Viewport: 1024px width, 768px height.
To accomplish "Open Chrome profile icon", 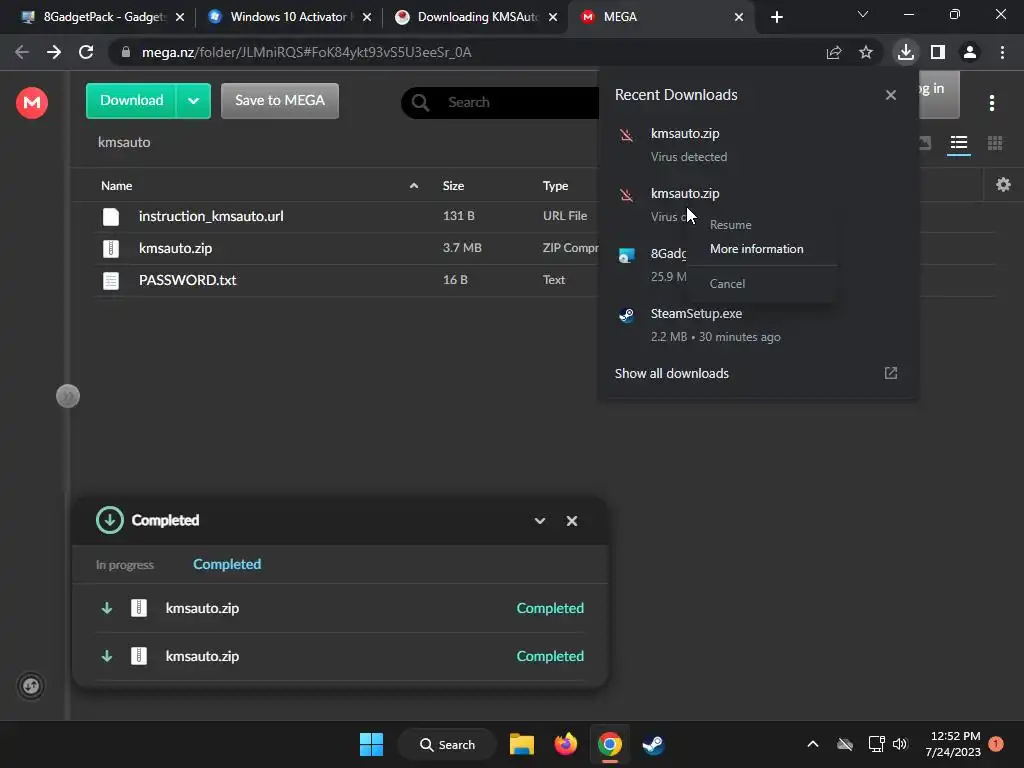I will click(969, 52).
